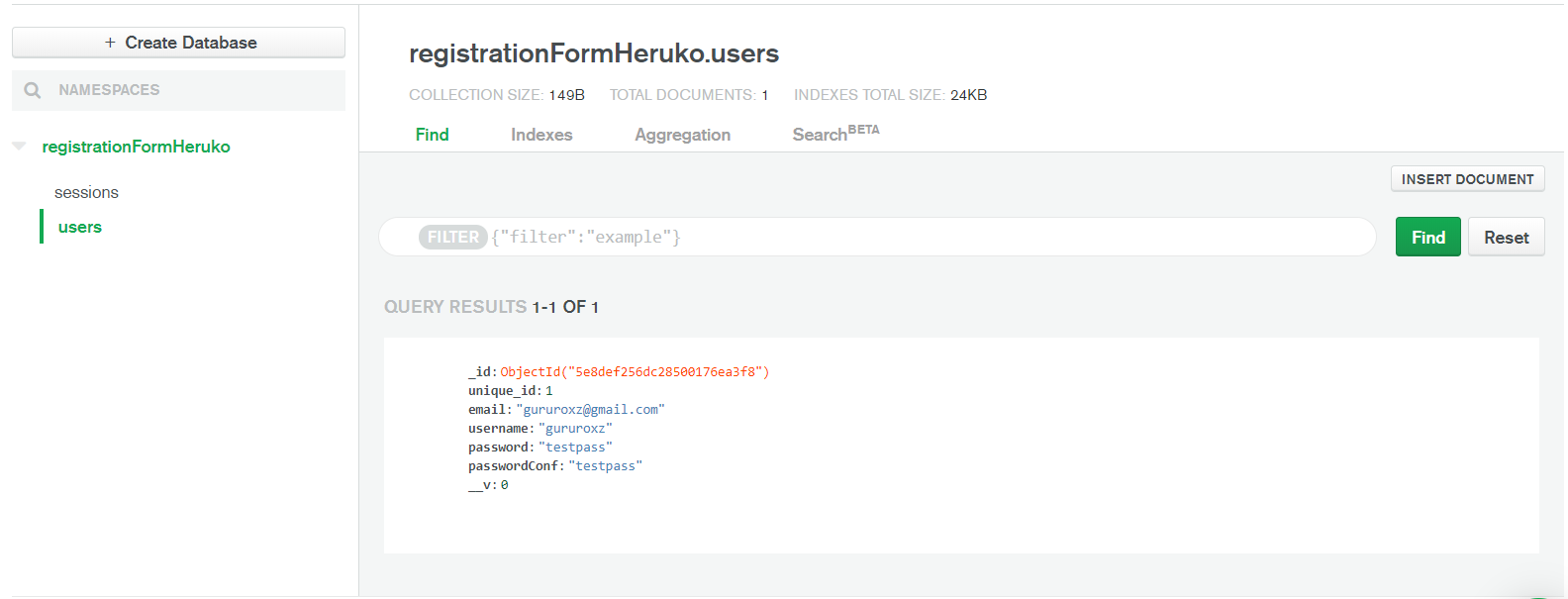
Task: Click the magnifier icon beside NAMESPACES
Action: pyautogui.click(x=33, y=90)
